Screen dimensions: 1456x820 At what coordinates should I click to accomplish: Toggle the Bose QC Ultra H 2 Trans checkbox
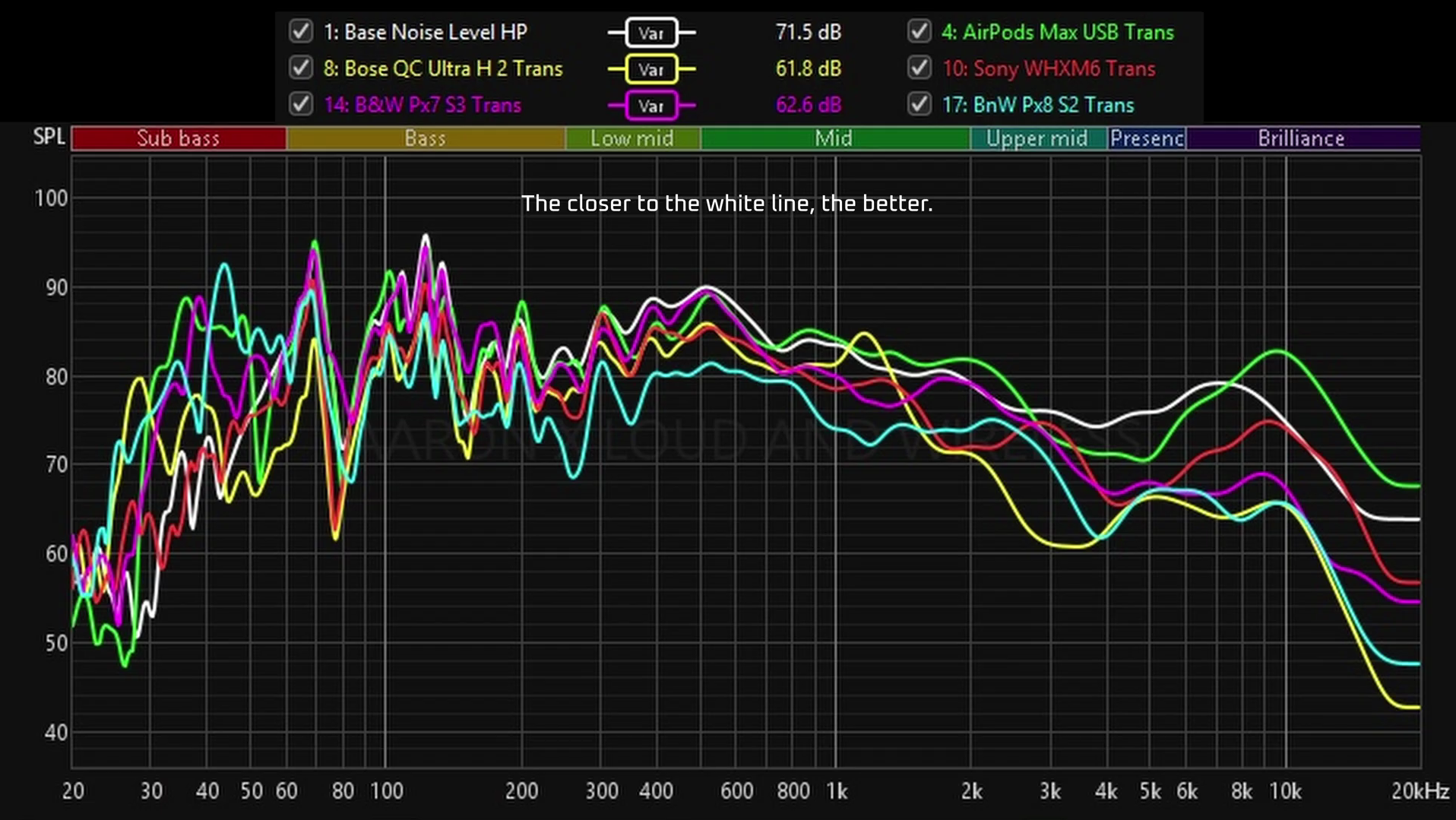[x=301, y=68]
